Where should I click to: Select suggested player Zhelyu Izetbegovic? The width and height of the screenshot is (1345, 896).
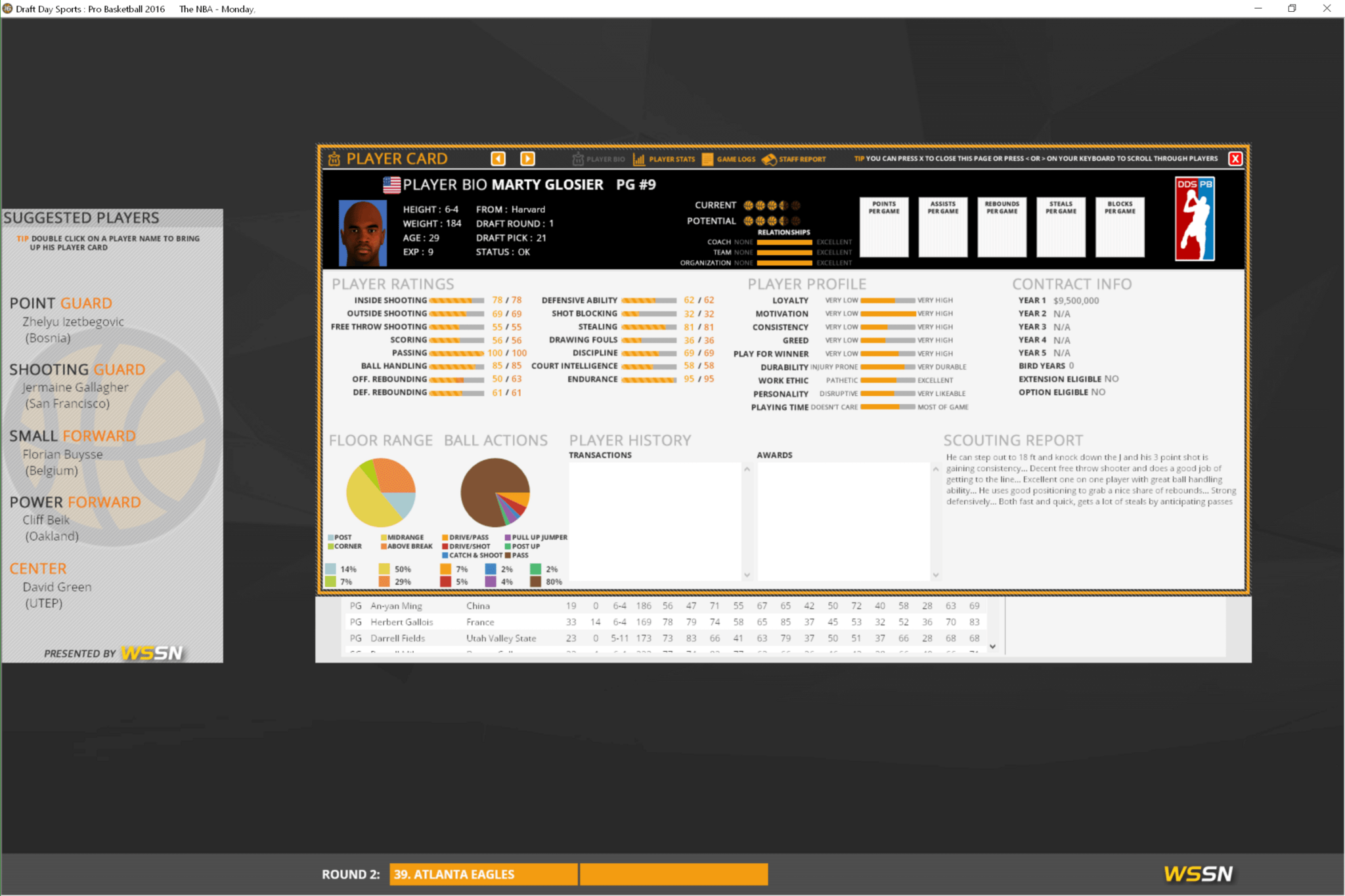coord(73,330)
